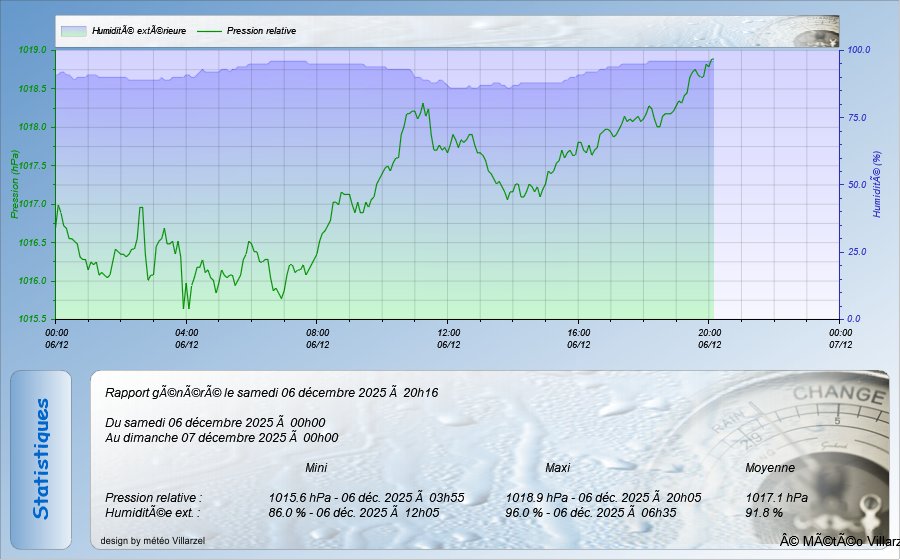Click the 1017.1 hPa average pressure value
Image resolution: width=900 pixels, height=560 pixels.
point(777,497)
